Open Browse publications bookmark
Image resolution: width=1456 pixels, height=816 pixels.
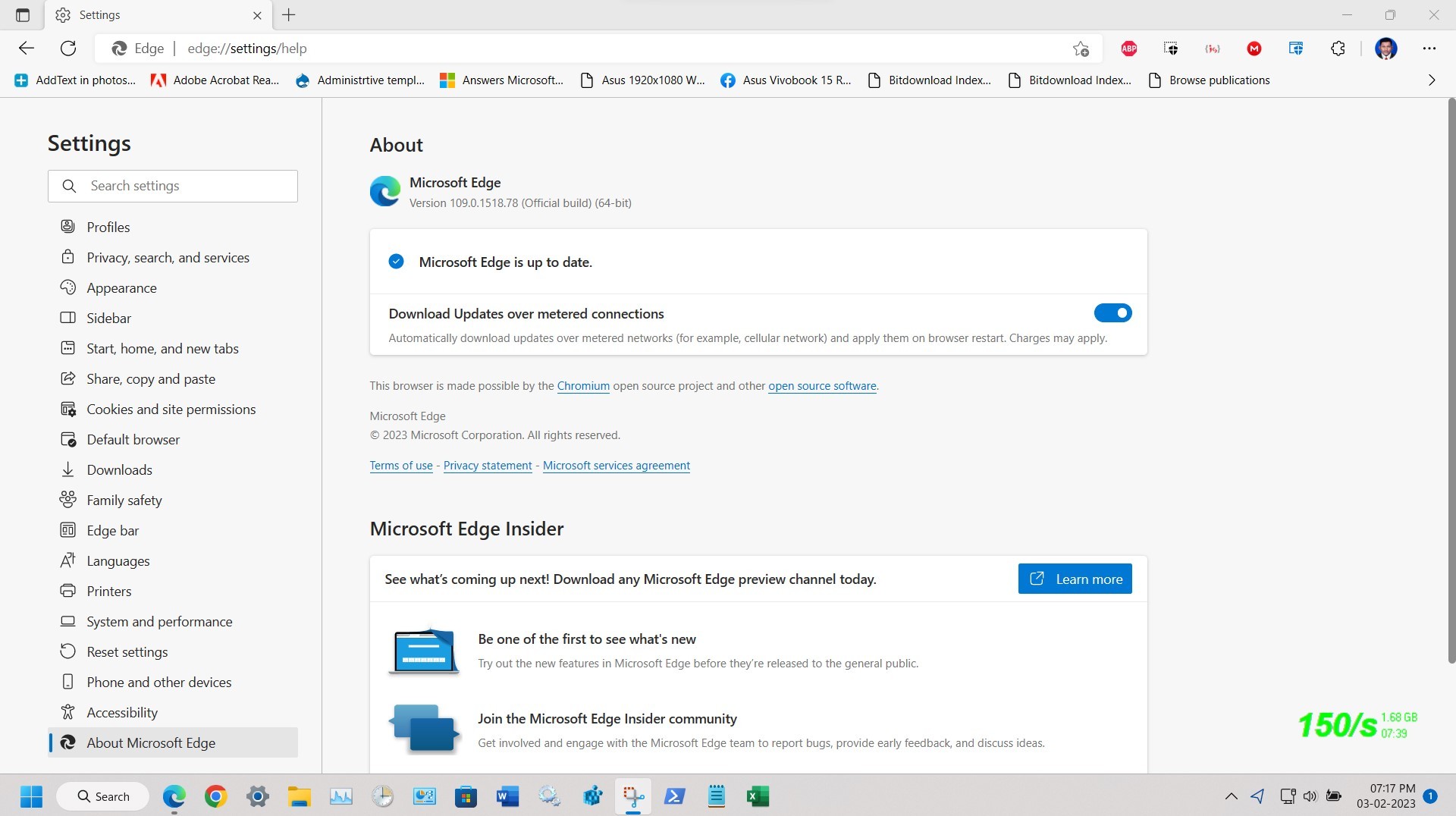pyautogui.click(x=1210, y=80)
